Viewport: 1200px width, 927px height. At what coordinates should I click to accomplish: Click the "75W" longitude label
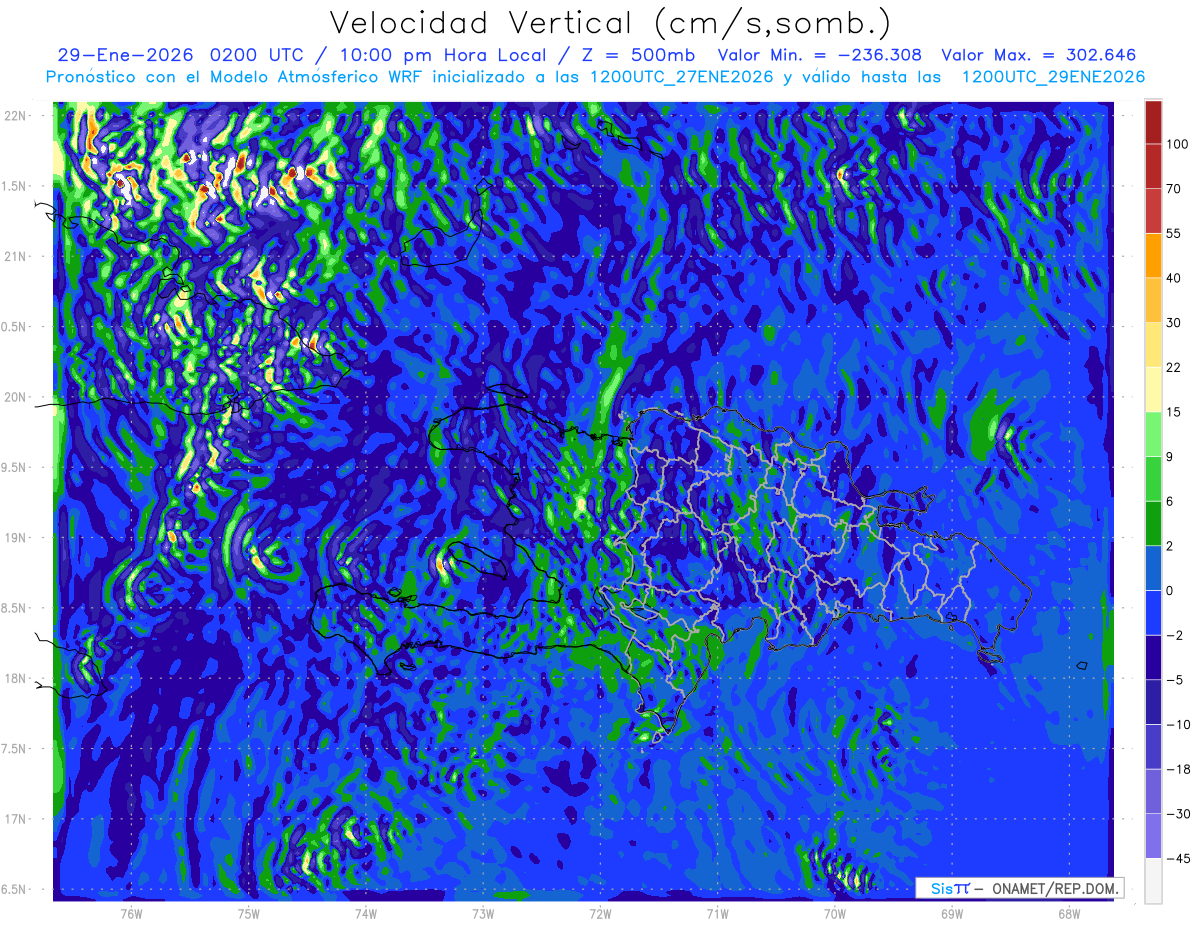click(249, 914)
